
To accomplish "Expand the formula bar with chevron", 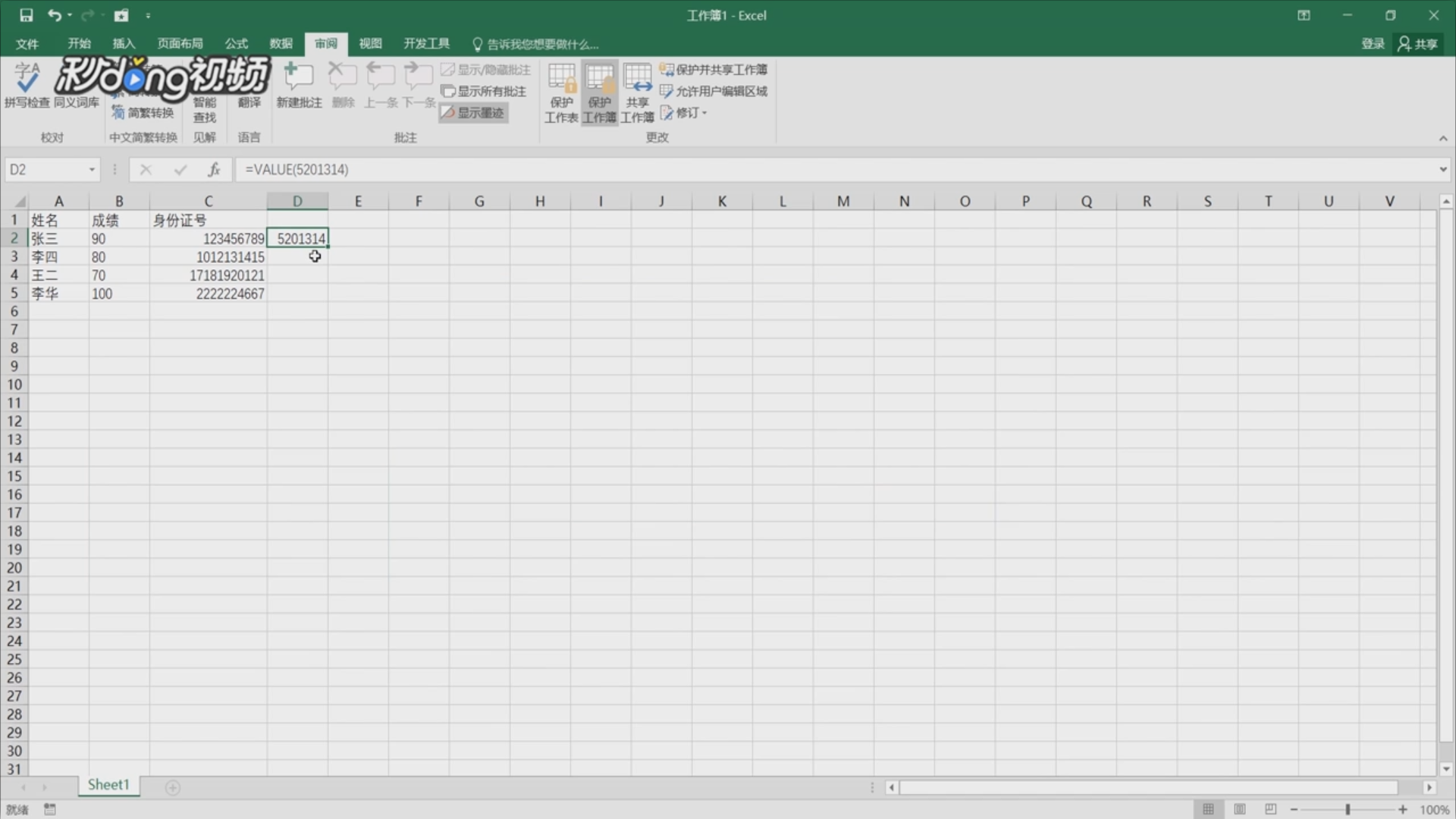I will (x=1442, y=170).
